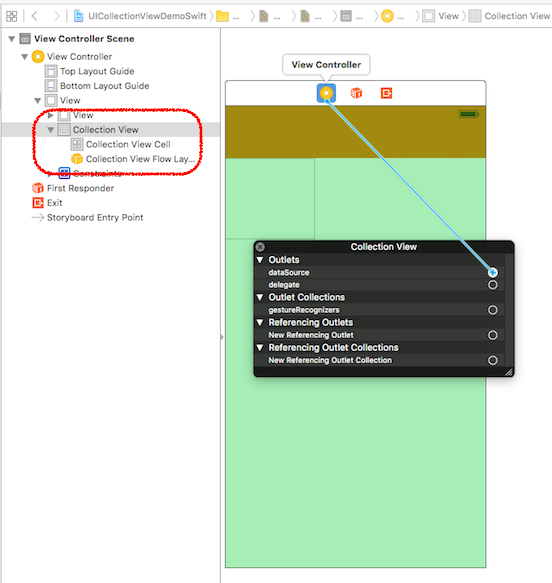Viewport: 552px width, 583px height.
Task: Click the olive colored header view
Action: click(x=355, y=132)
